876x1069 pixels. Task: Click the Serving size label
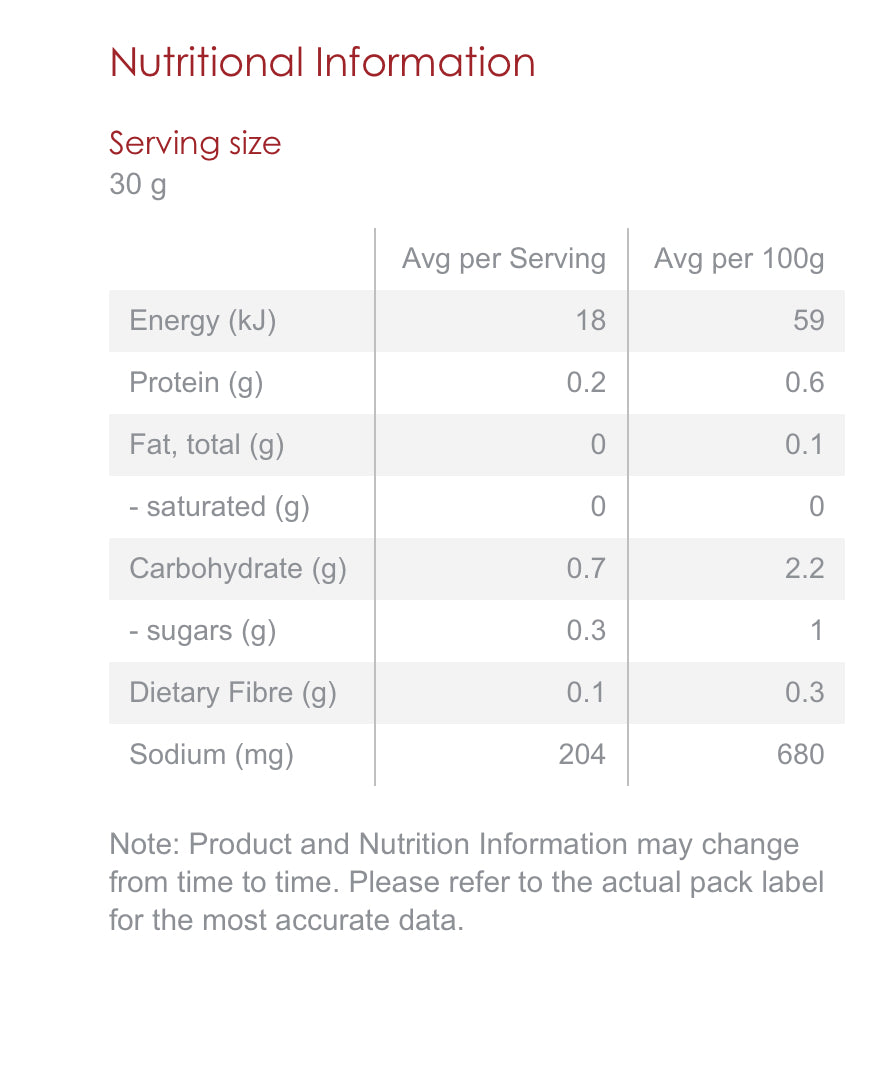click(x=195, y=143)
